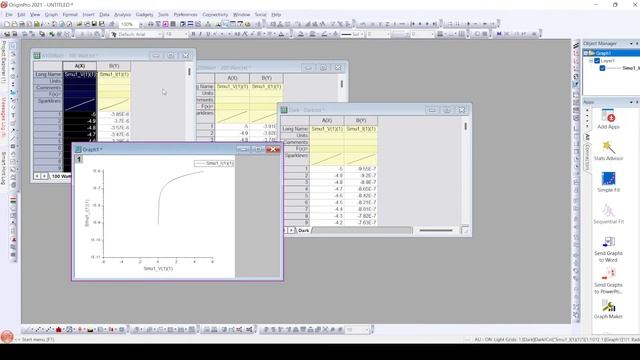Click the Dark workbook horizontal scrollbar
This screenshot has height=360, width=640.
tap(436, 230)
